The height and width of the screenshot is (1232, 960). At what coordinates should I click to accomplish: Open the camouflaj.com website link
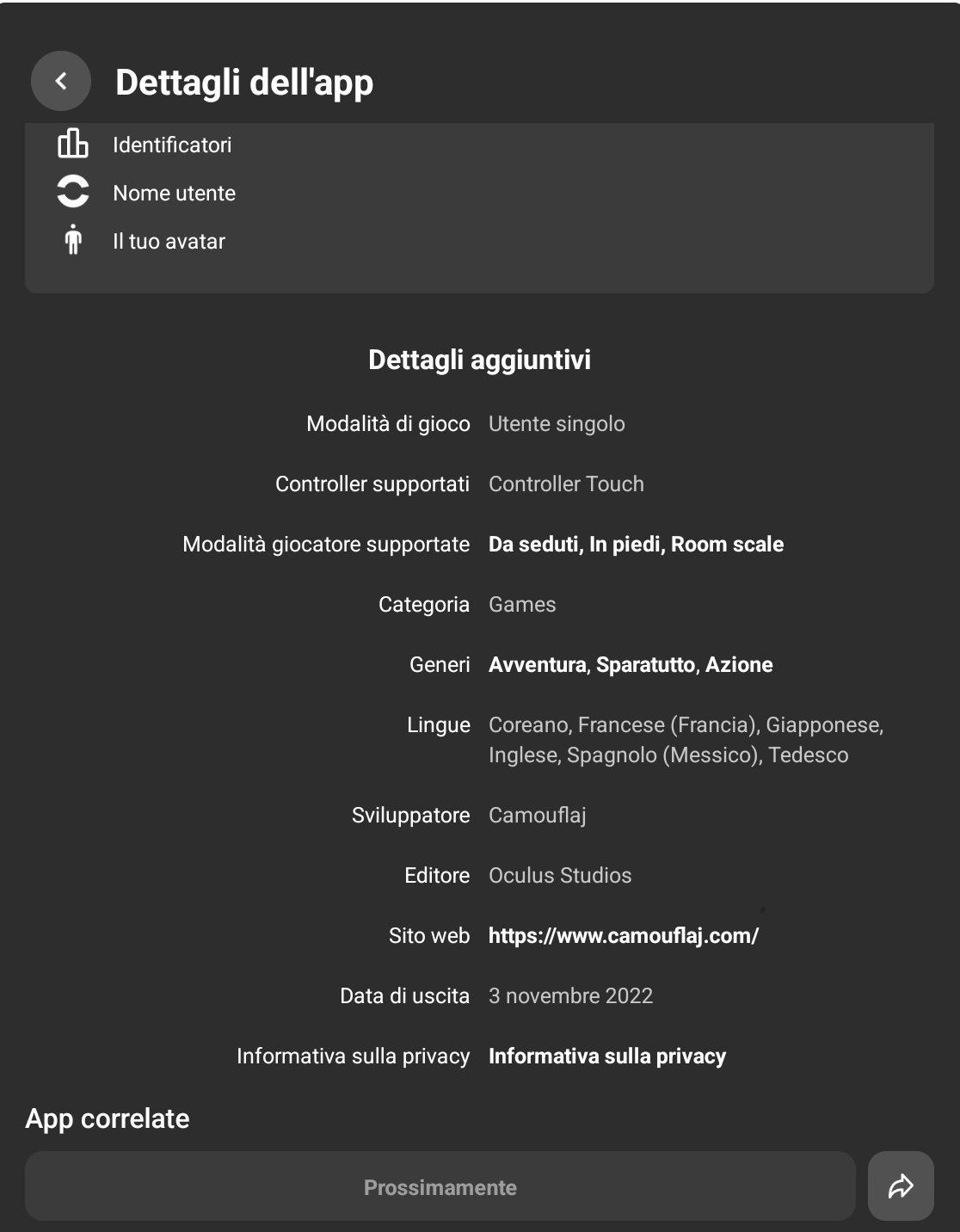pos(624,935)
